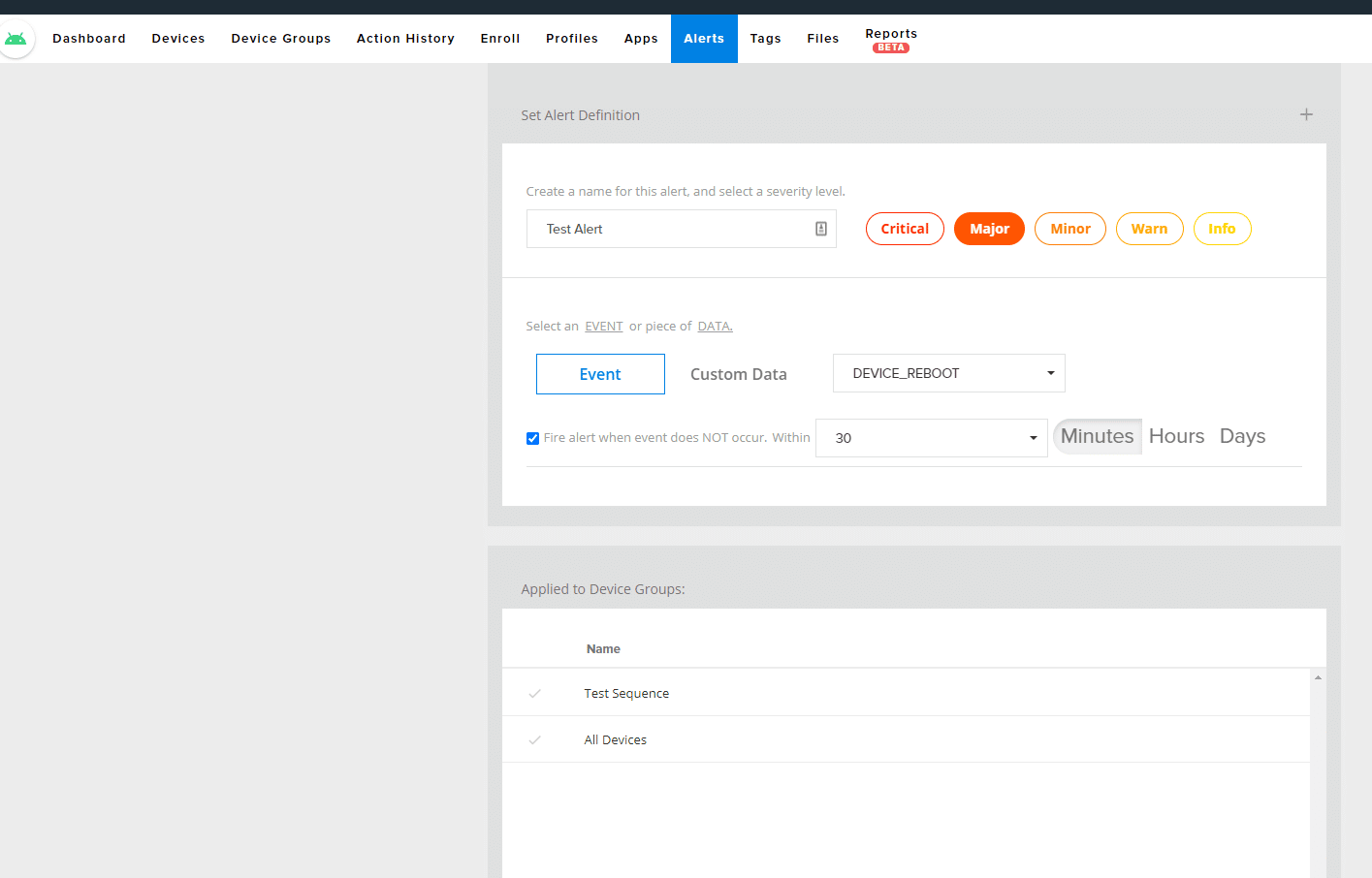Select the Custom Data option

(x=738, y=374)
